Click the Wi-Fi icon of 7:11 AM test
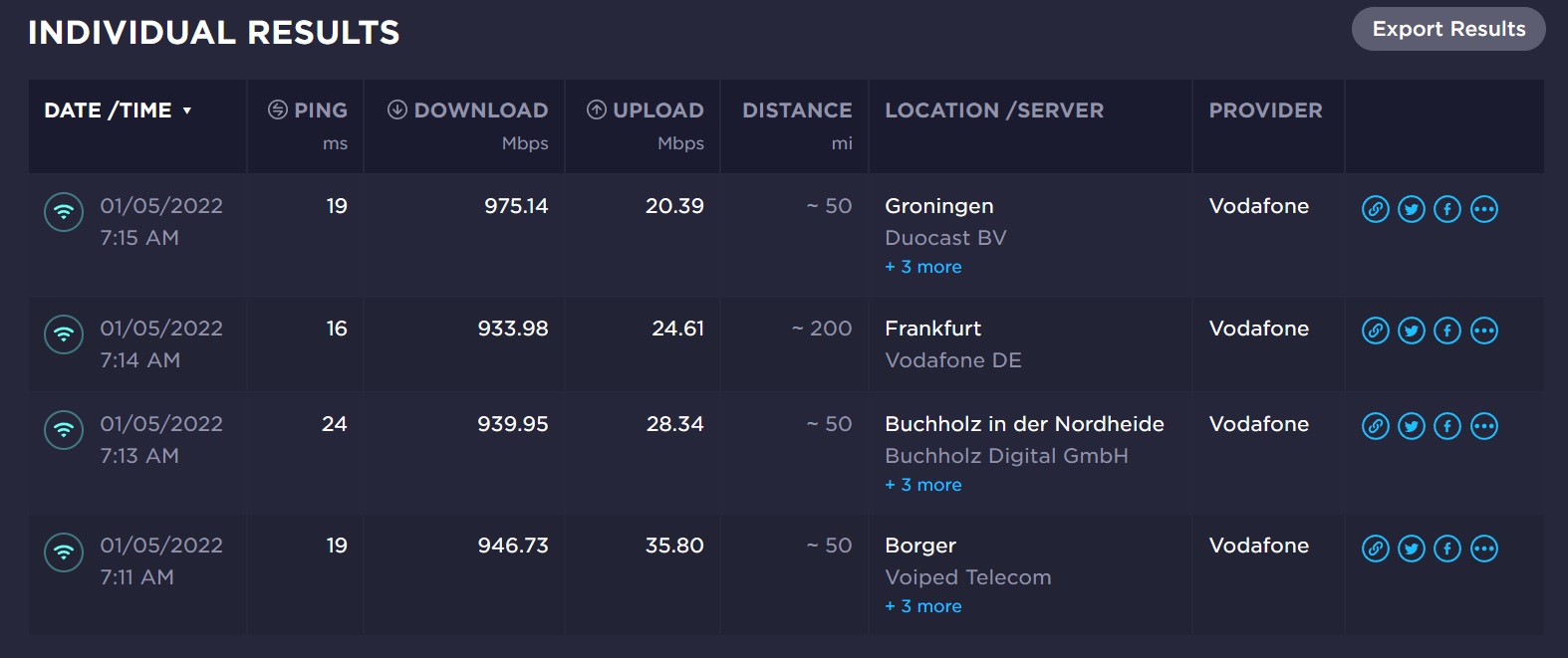 (x=64, y=551)
